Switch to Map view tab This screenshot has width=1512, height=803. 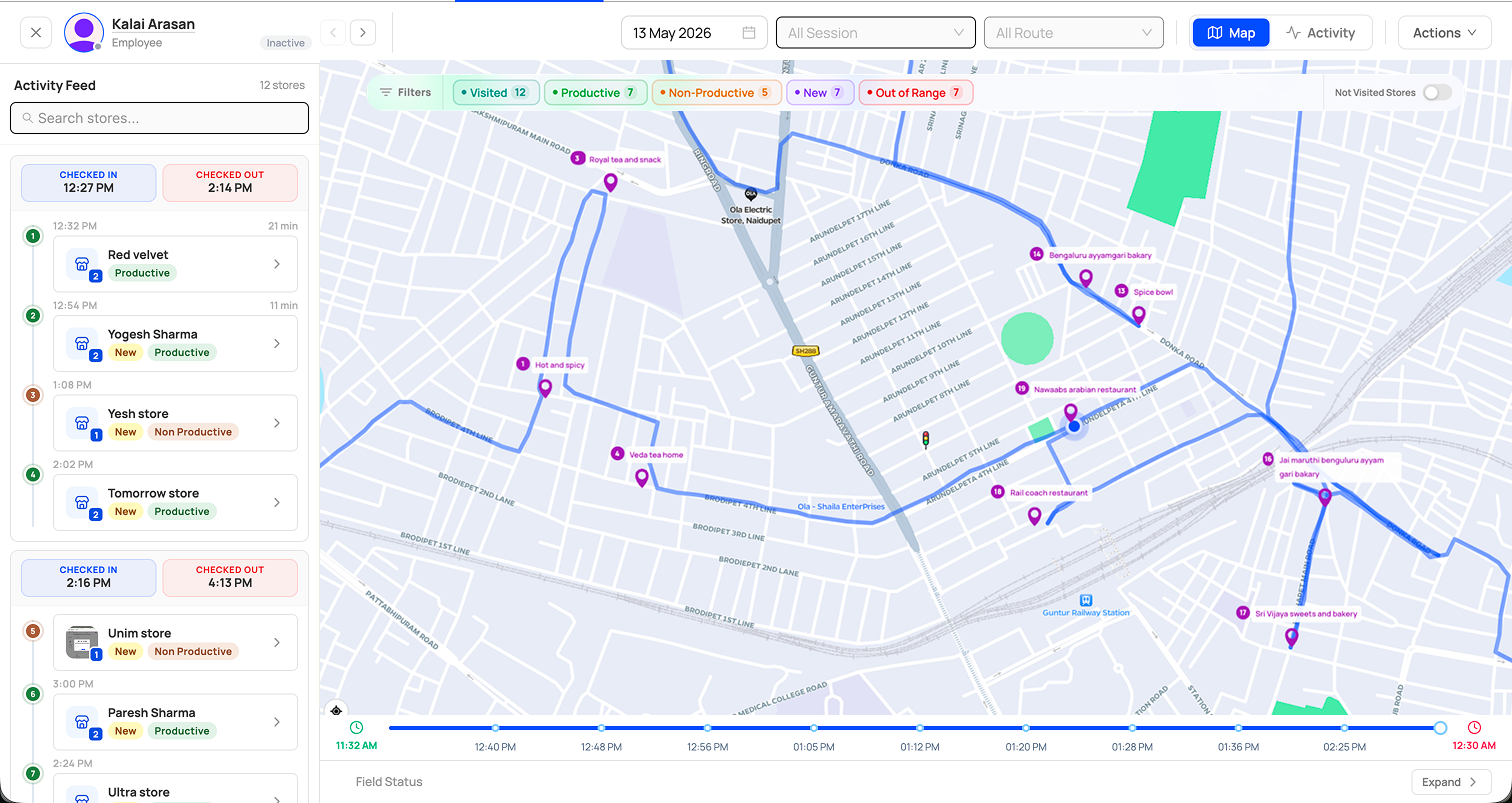point(1231,33)
